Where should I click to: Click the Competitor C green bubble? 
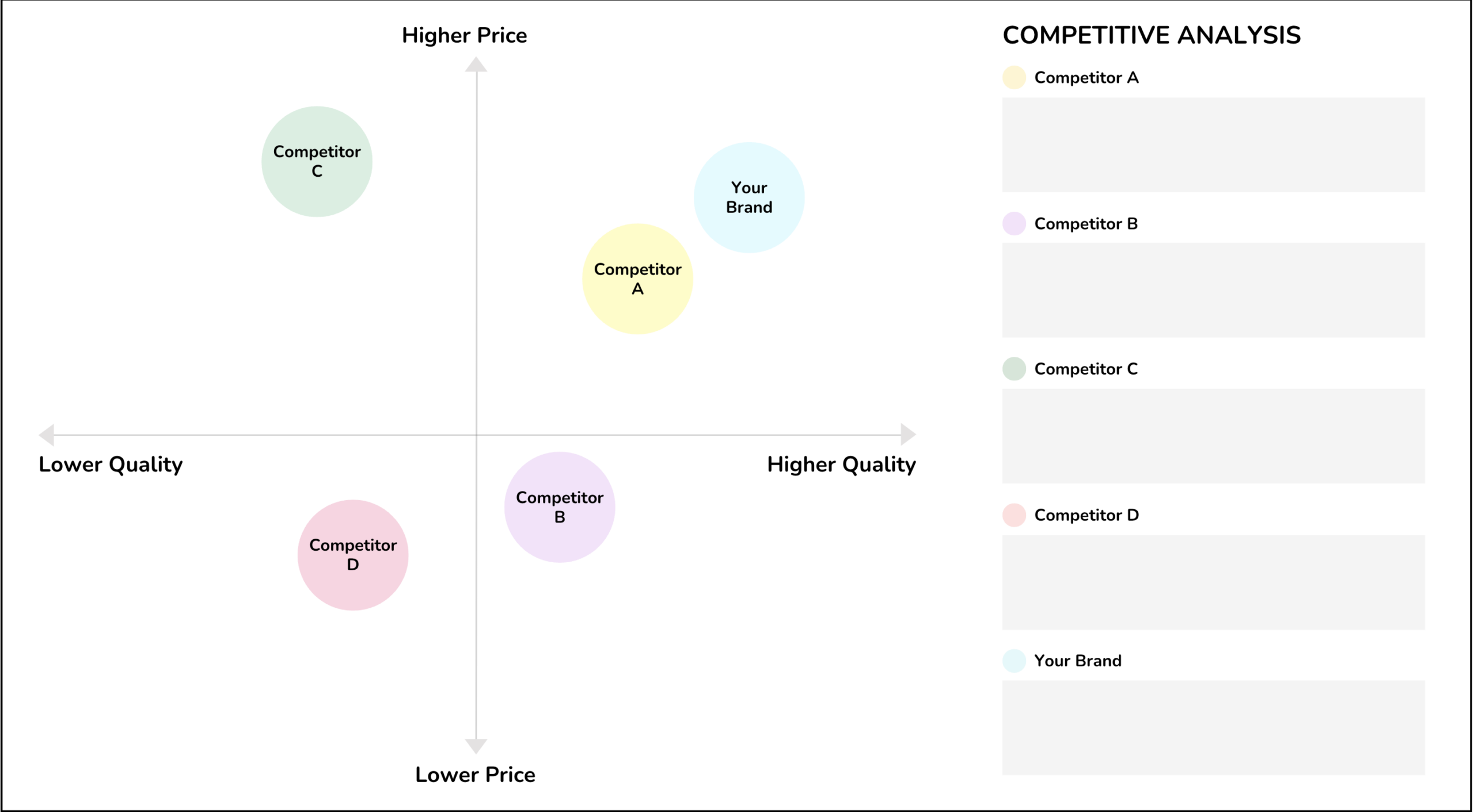click(x=317, y=162)
